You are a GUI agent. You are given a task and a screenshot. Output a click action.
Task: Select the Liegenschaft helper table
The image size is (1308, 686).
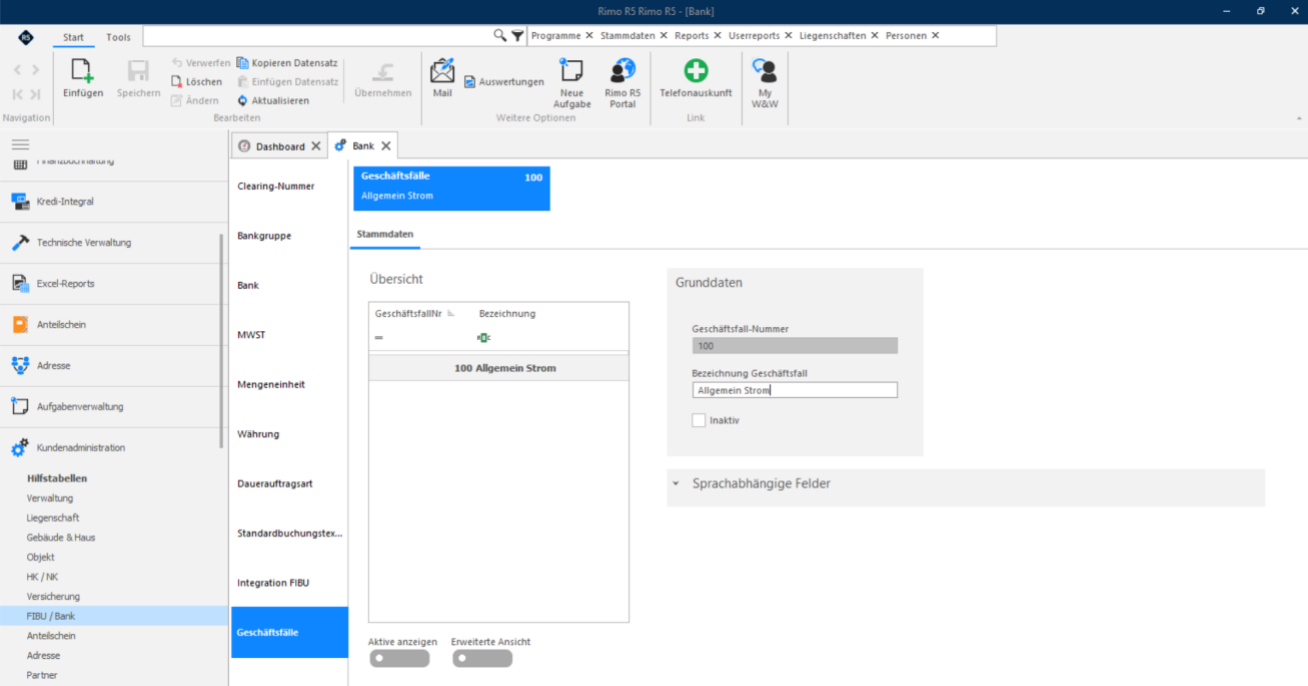(53, 518)
